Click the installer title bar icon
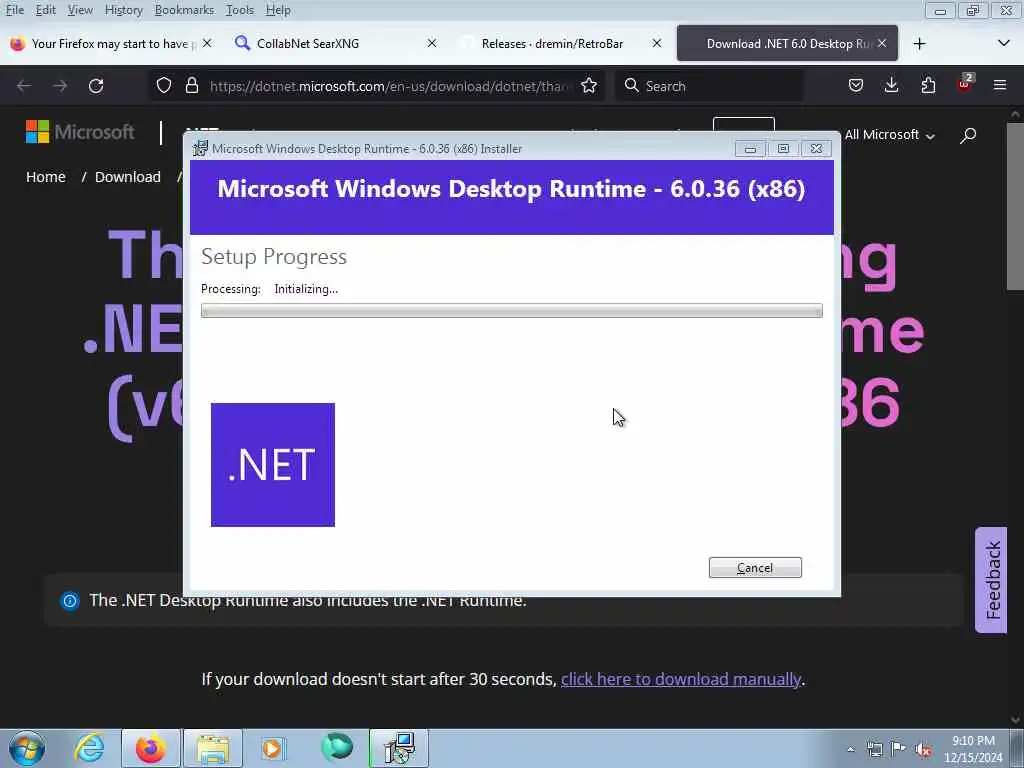 [x=200, y=148]
